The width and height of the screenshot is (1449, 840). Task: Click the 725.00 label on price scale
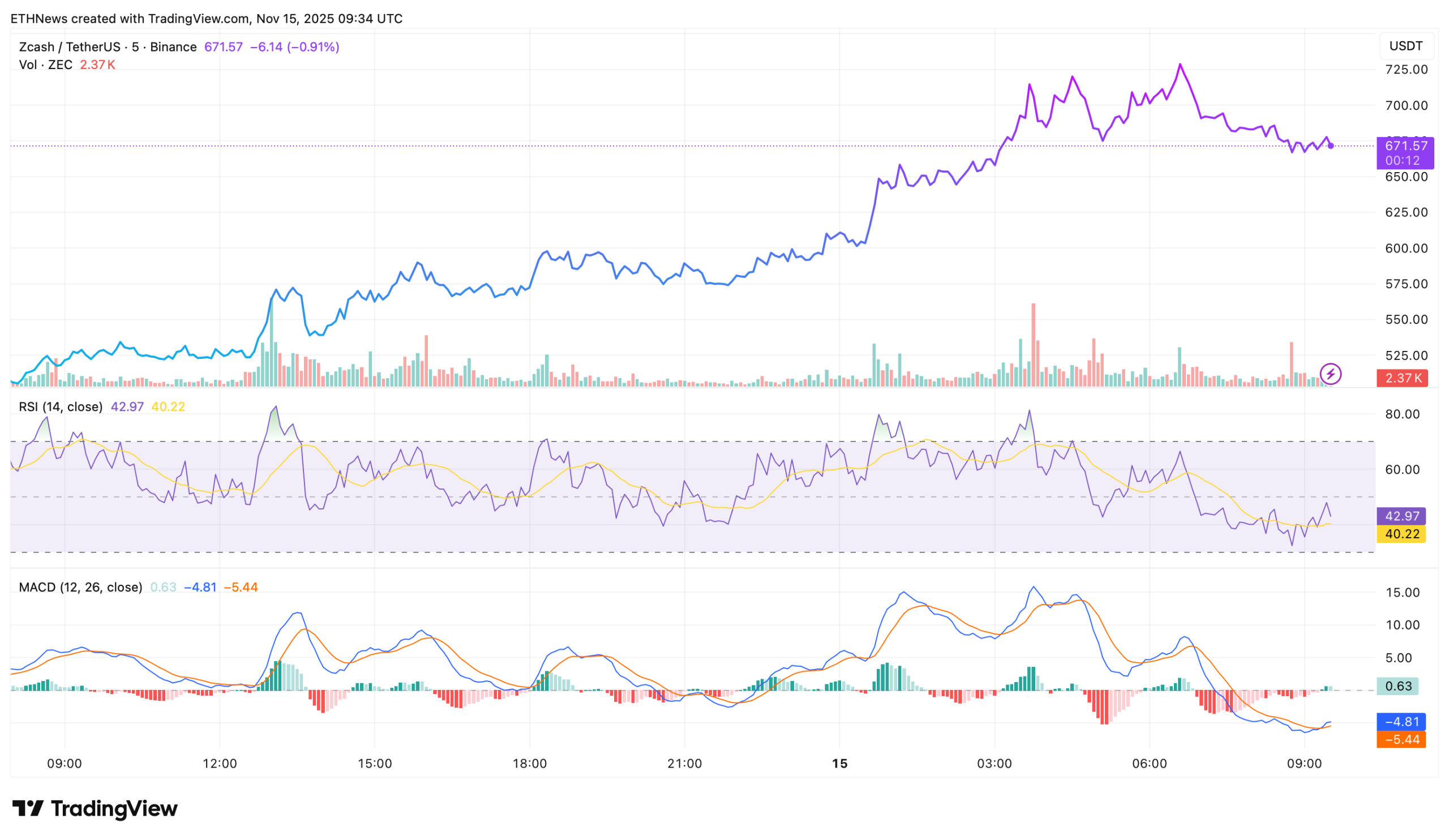click(x=1407, y=70)
